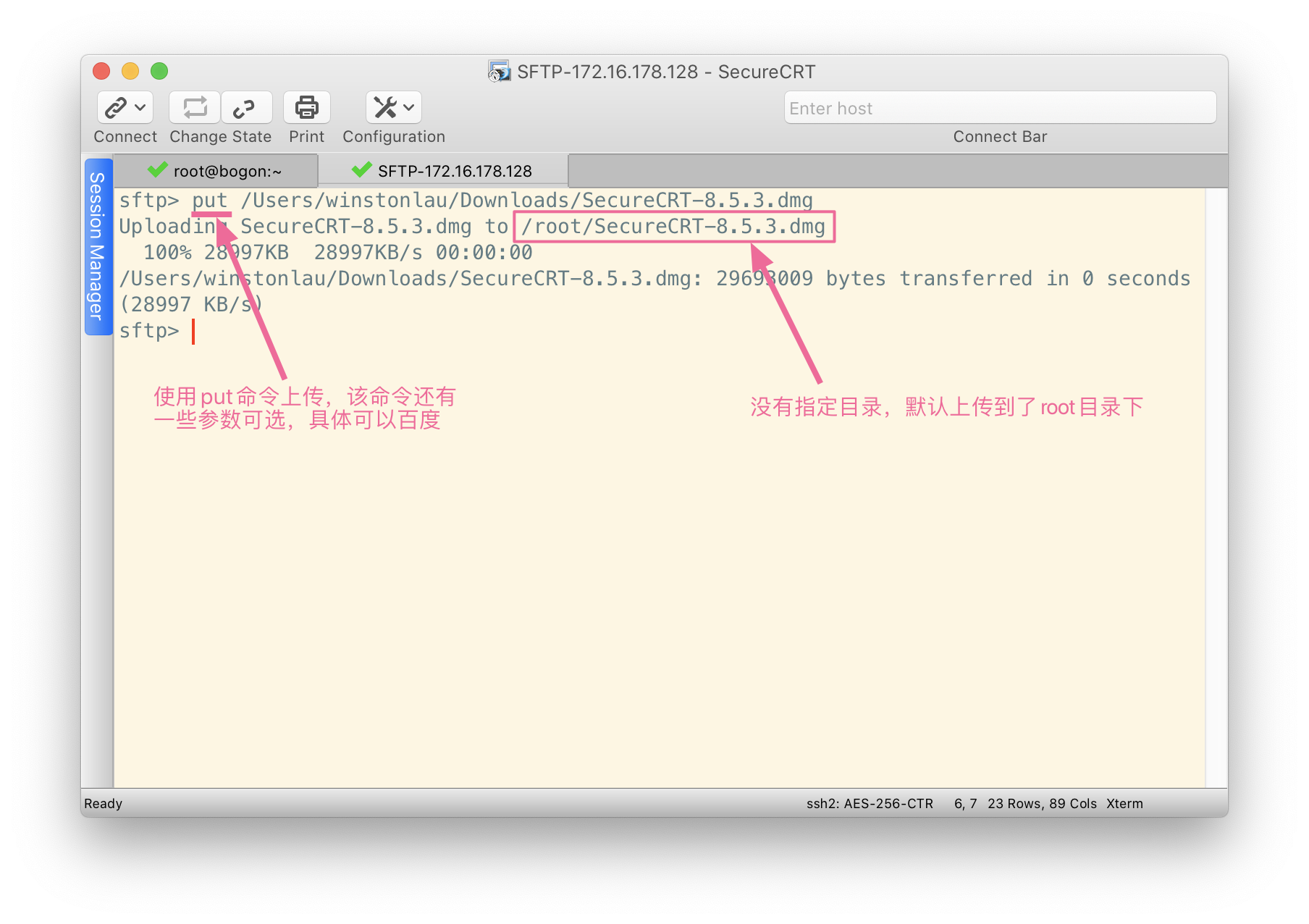Click the "(28997 KB/s)" terminal line
Screen dimensions: 1309x924
pyautogui.click(x=192, y=305)
